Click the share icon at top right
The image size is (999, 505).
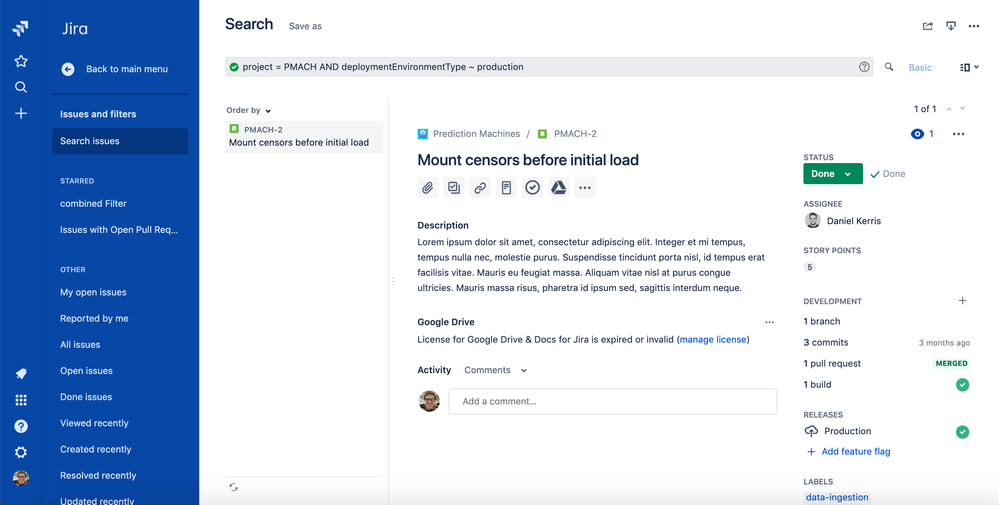[928, 26]
